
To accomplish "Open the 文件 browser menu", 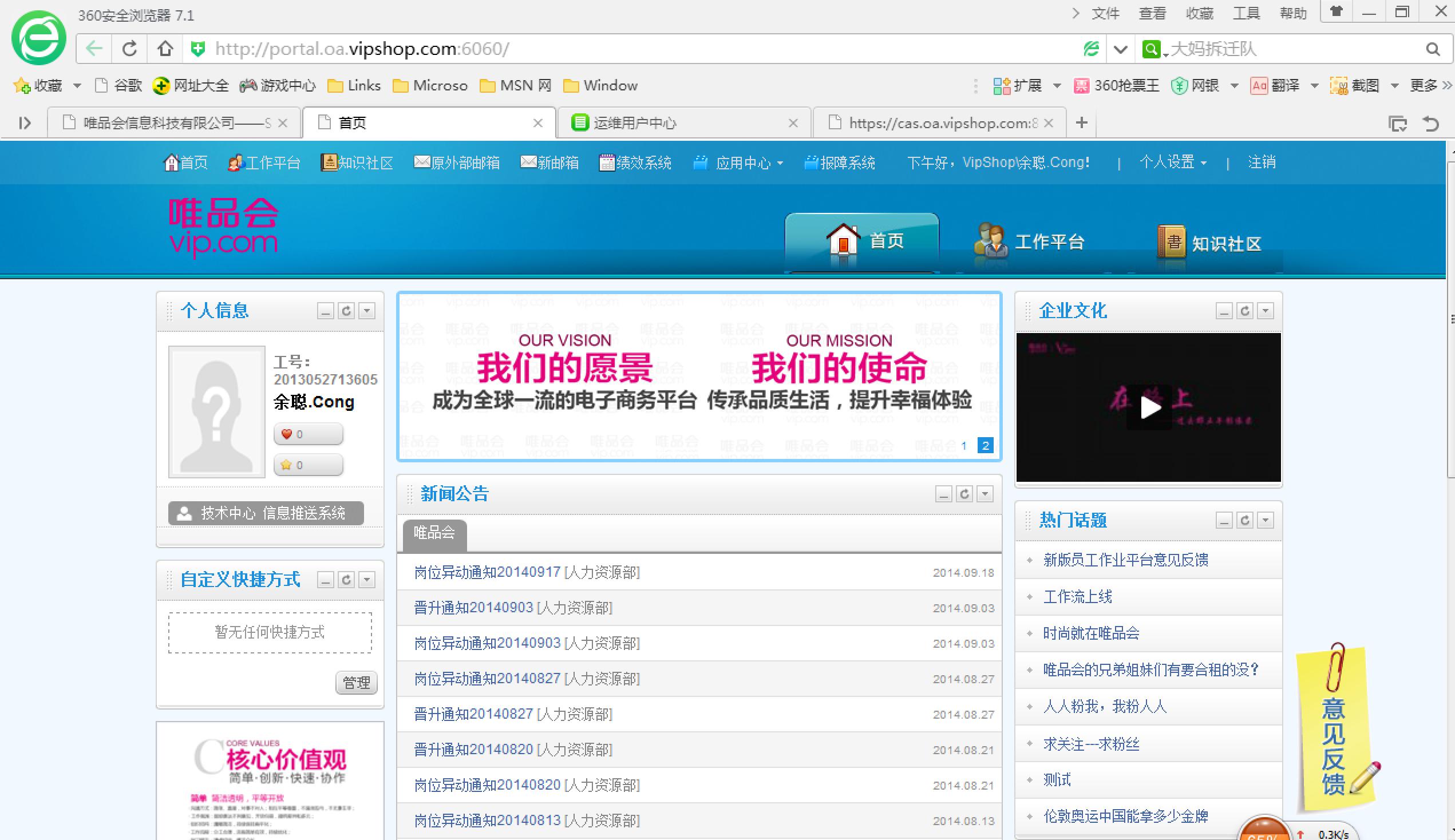I will click(x=1105, y=13).
